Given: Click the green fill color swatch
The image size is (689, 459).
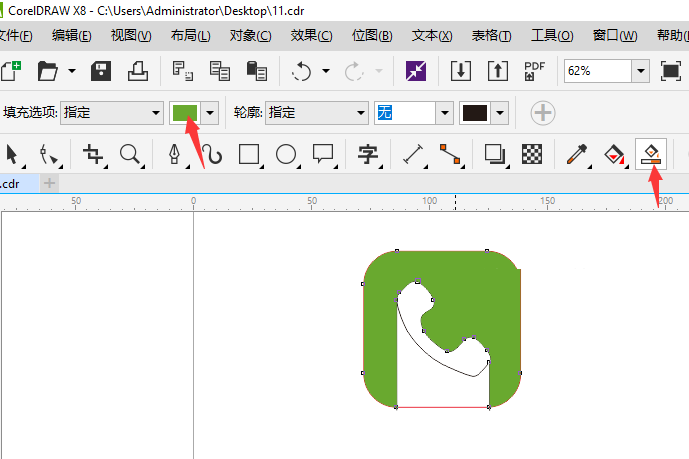Looking at the screenshot, I should tap(185, 113).
